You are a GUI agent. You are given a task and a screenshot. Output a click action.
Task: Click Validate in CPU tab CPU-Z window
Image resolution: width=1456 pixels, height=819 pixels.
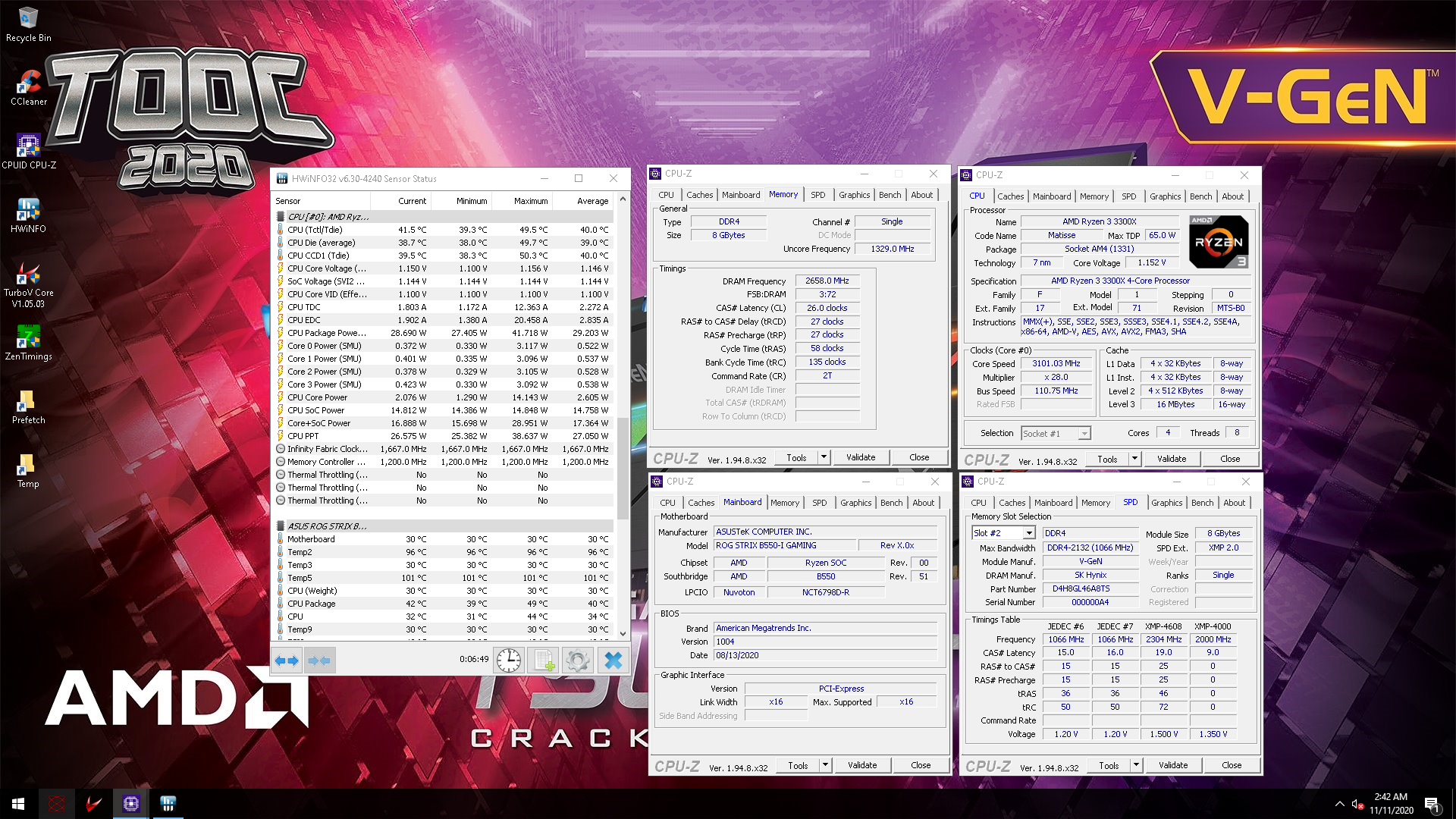1172,459
